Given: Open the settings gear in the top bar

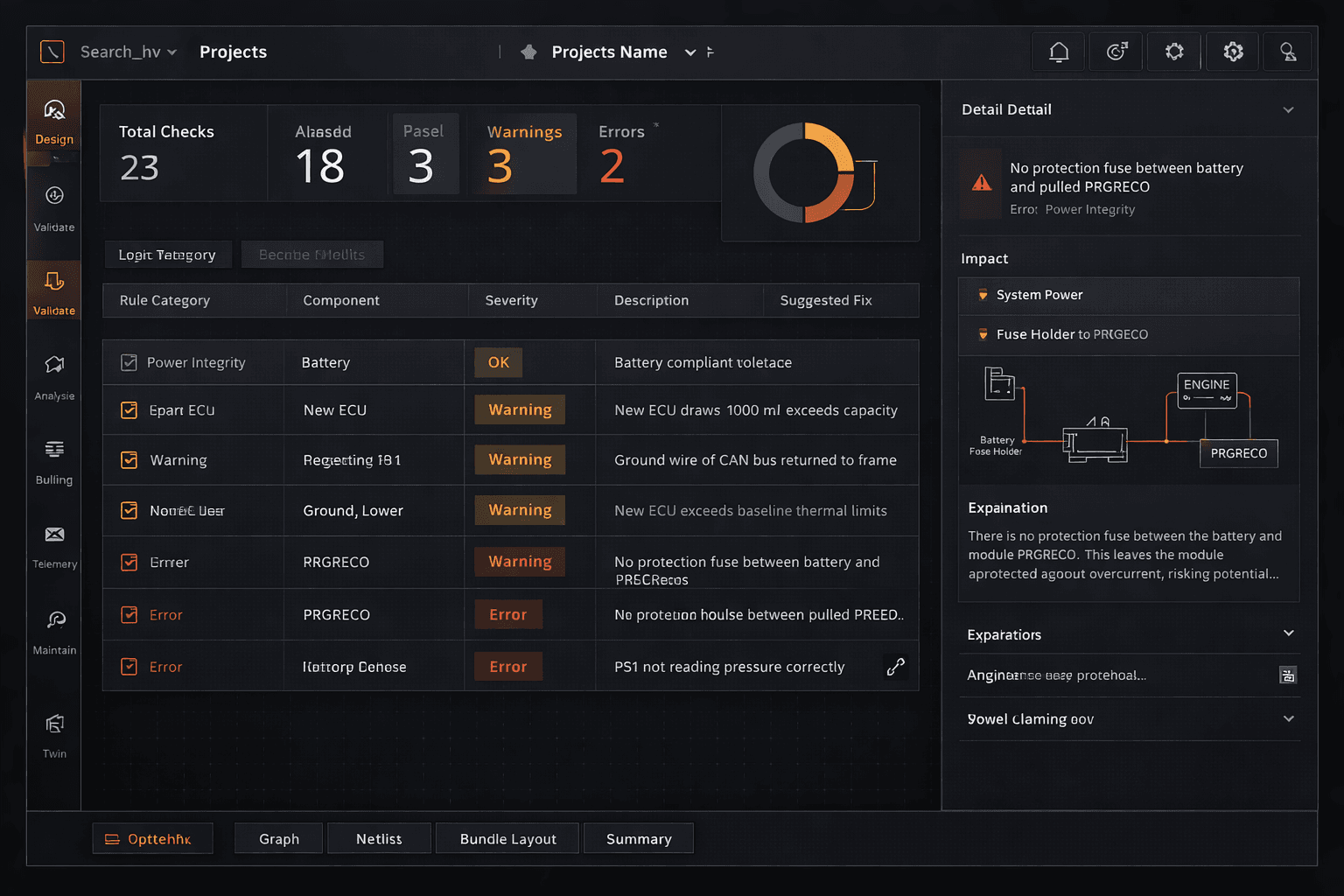Looking at the screenshot, I should [x=1173, y=51].
